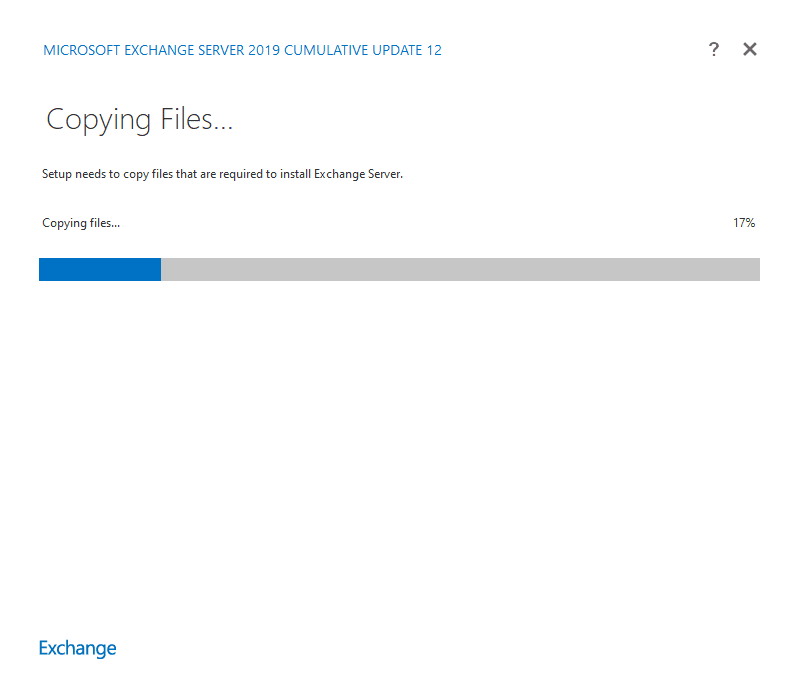Click the middle of the gray progress track

pyautogui.click(x=460, y=269)
